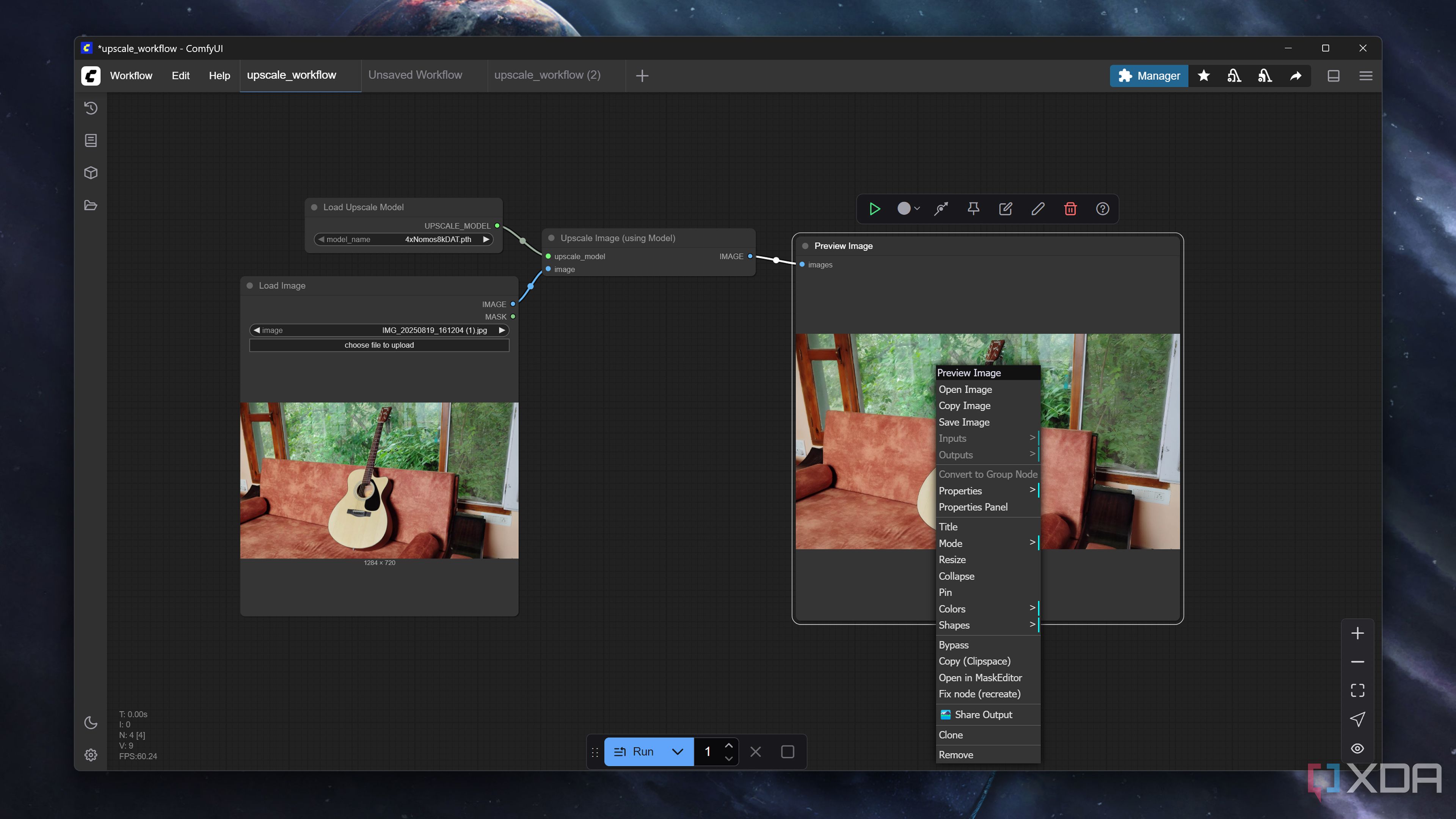The height and width of the screenshot is (819, 1456).
Task: Open settings gear icon in sidebar
Action: 91,755
